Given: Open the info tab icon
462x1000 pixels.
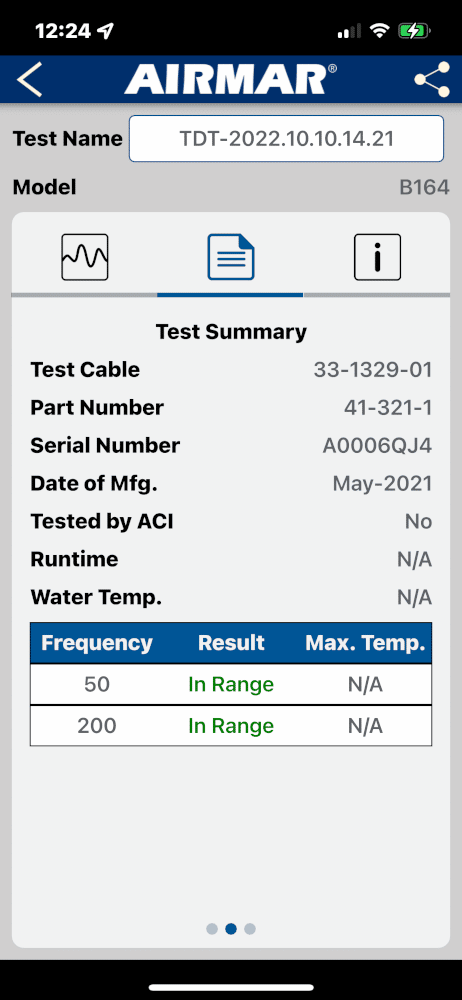Looking at the screenshot, I should click(377, 257).
